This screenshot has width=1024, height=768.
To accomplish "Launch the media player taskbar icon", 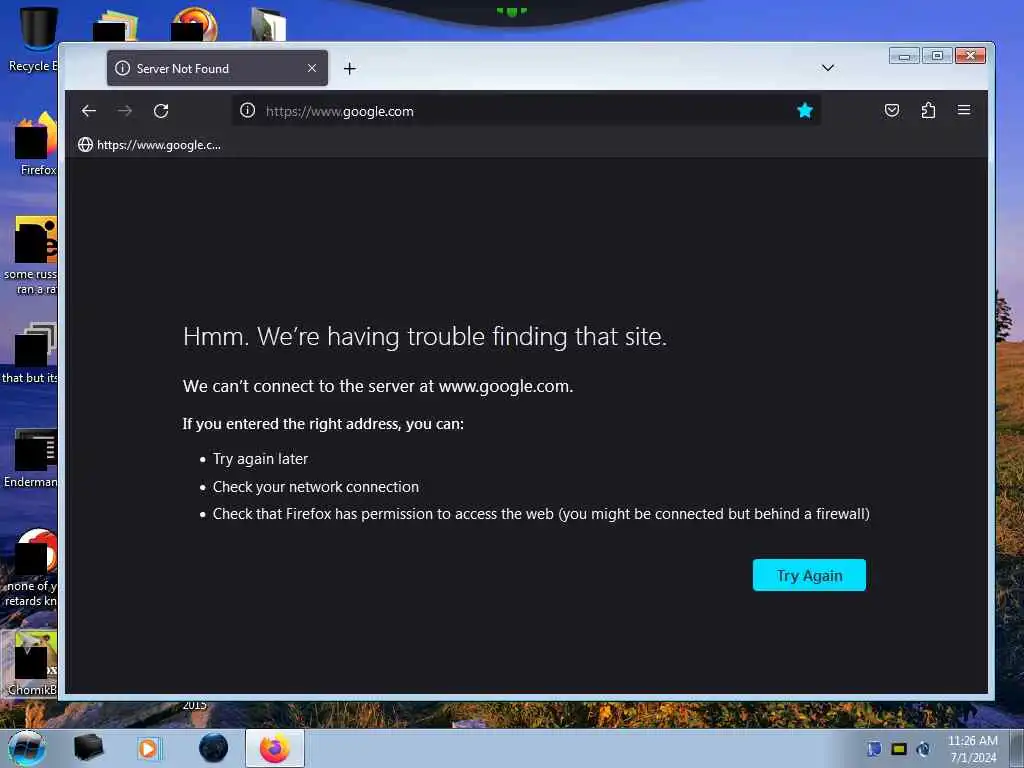I will point(148,748).
